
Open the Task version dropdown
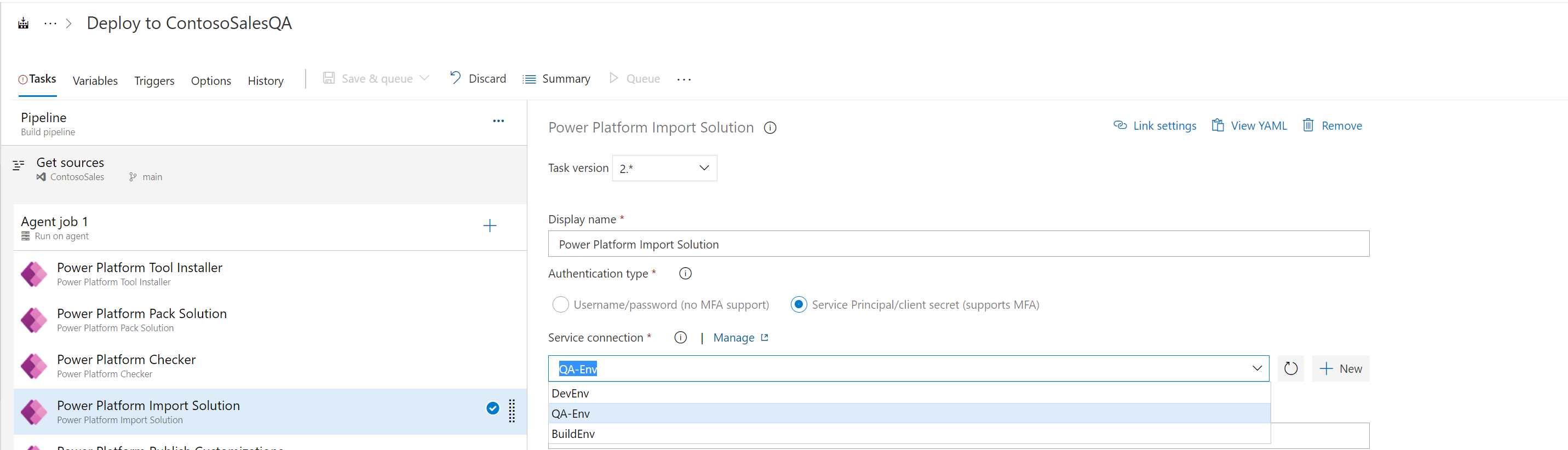[x=664, y=169]
